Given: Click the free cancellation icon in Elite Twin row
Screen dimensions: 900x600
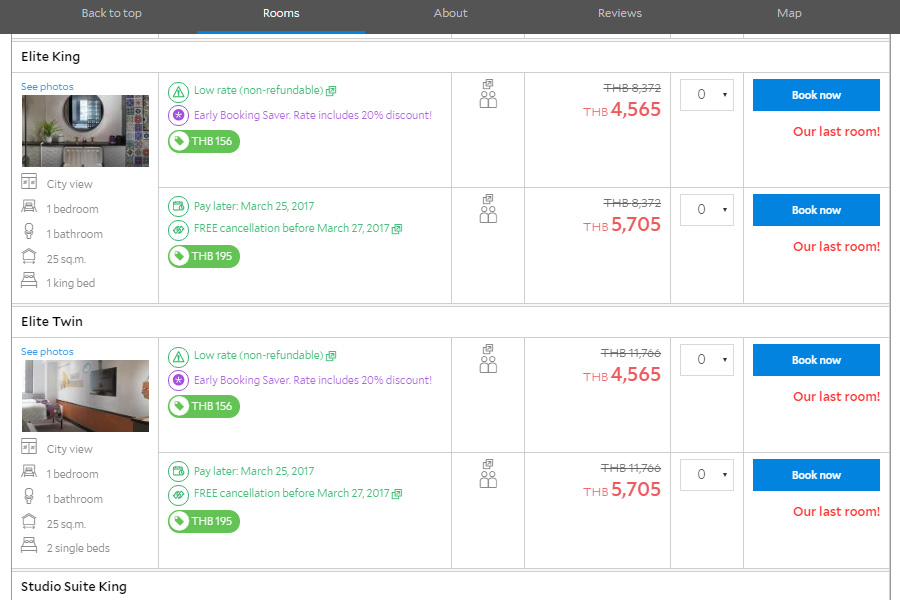Looking at the screenshot, I should [x=178, y=494].
